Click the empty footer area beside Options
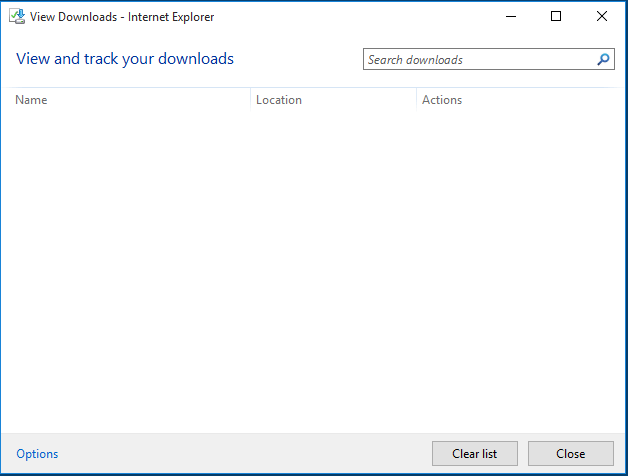This screenshot has height=476, width=629. pos(240,454)
